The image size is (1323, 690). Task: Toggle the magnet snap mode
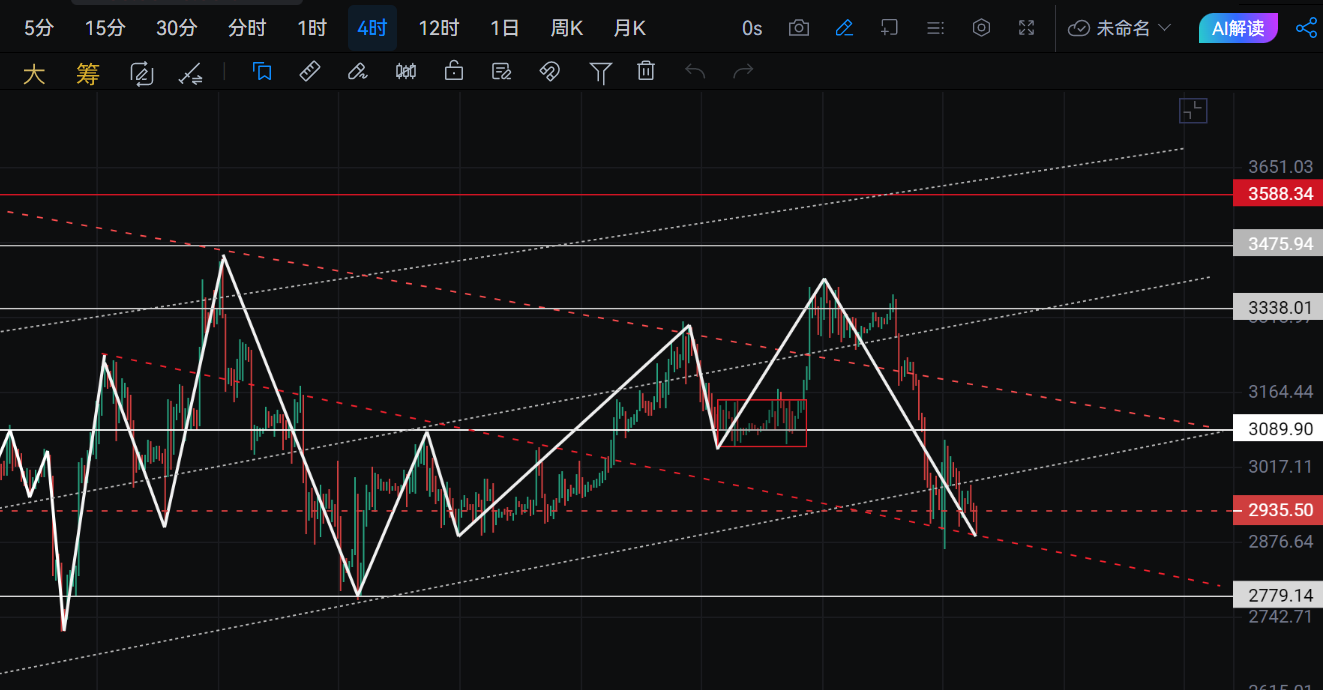tap(549, 71)
